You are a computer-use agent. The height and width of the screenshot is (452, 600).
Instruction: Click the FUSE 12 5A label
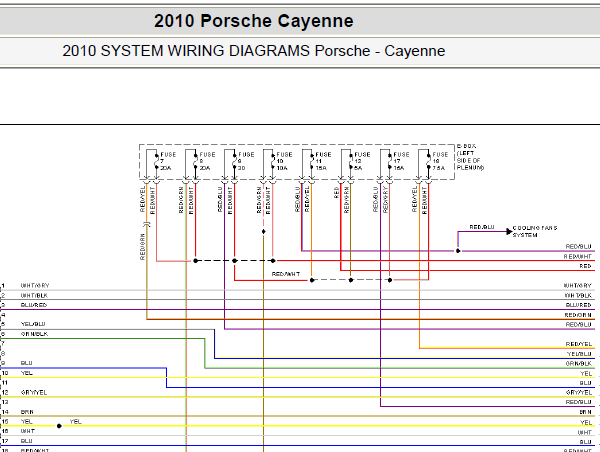362,161
